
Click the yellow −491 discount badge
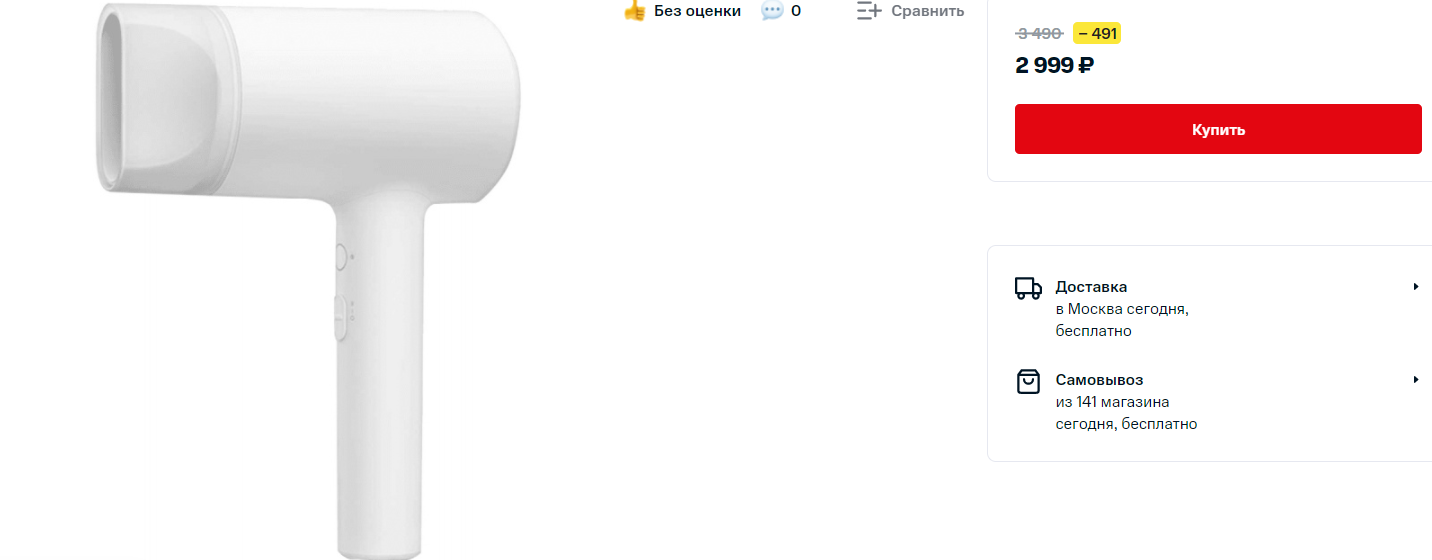coord(1097,34)
